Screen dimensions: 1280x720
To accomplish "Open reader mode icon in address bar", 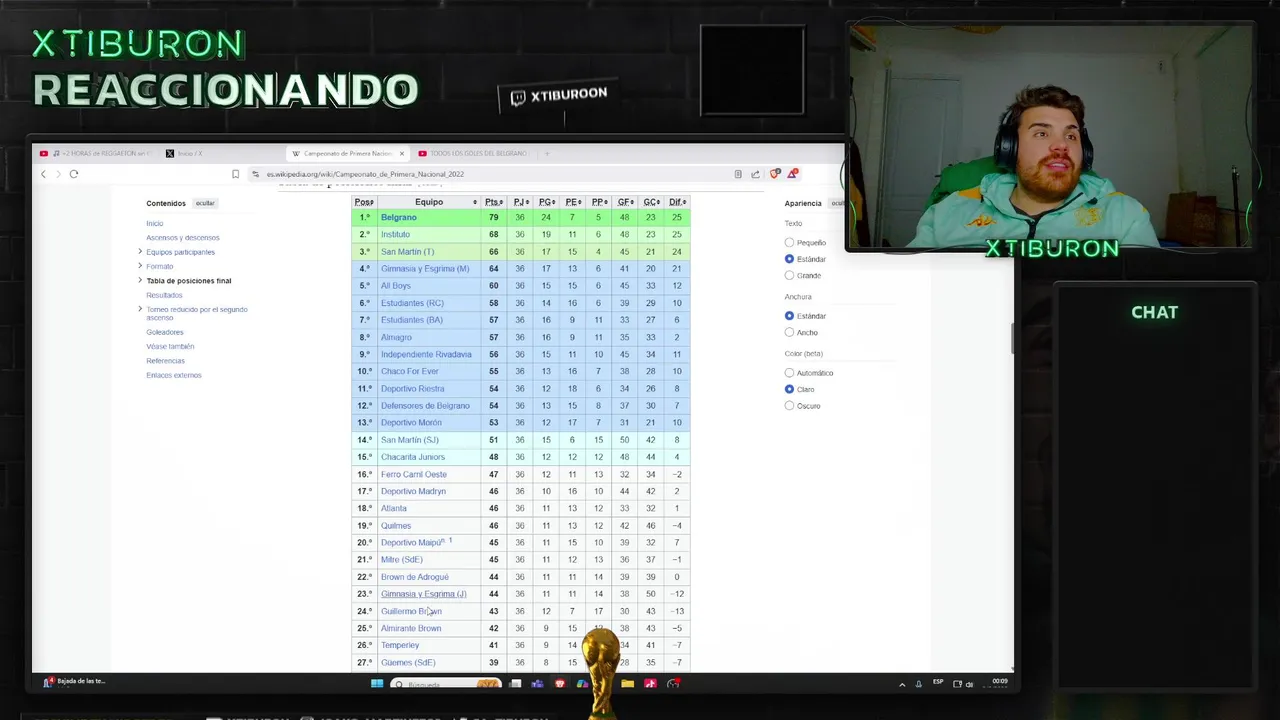I will [x=738, y=174].
